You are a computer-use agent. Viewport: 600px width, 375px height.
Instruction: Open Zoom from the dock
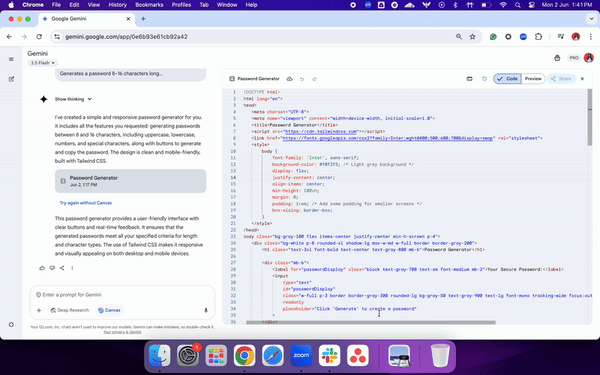(x=301, y=355)
